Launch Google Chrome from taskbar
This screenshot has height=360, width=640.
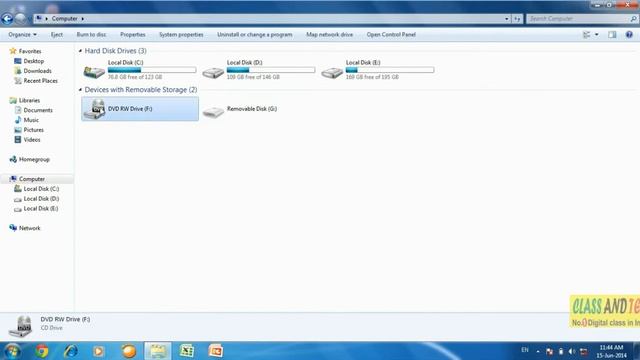[x=42, y=351]
